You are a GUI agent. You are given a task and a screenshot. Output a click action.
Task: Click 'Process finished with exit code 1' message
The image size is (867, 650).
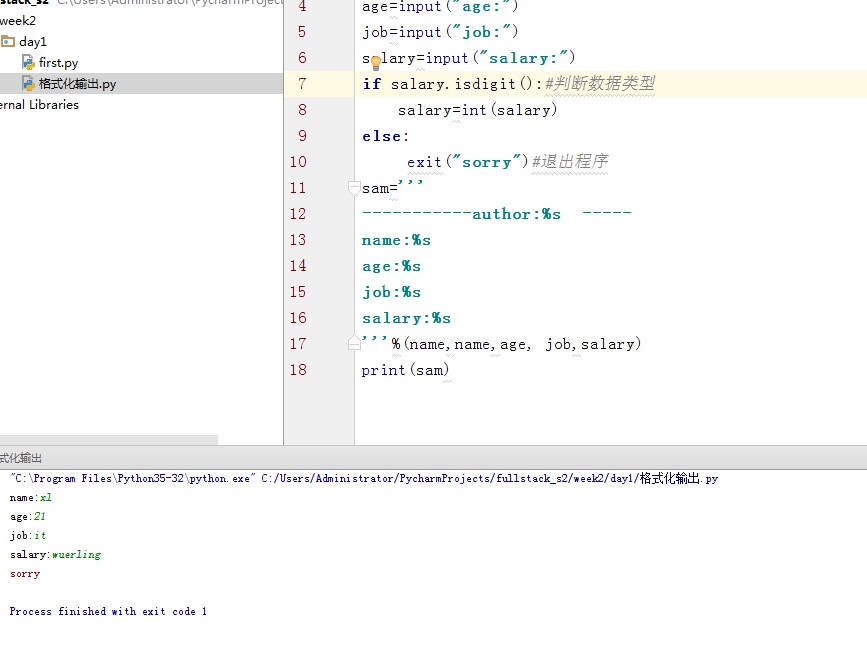[x=108, y=611]
